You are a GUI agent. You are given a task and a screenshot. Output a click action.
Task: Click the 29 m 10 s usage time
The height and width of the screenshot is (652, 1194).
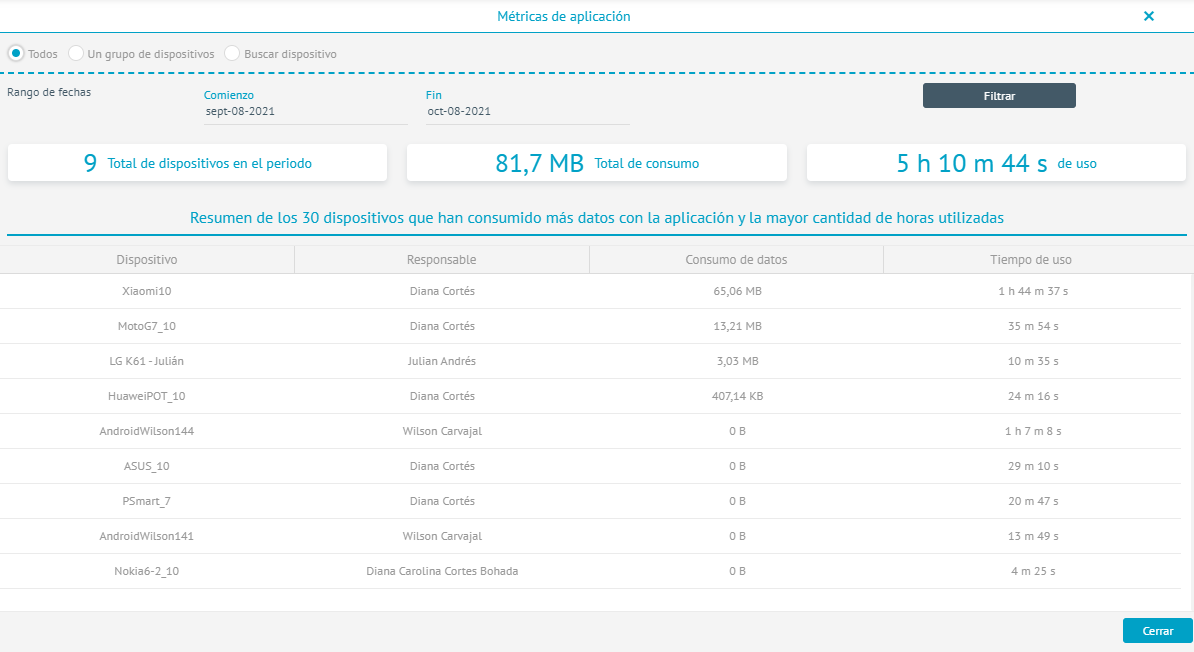[1033, 466]
